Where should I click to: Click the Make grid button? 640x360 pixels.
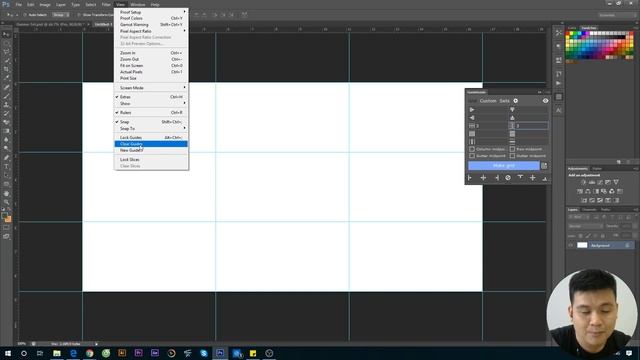click(x=504, y=165)
